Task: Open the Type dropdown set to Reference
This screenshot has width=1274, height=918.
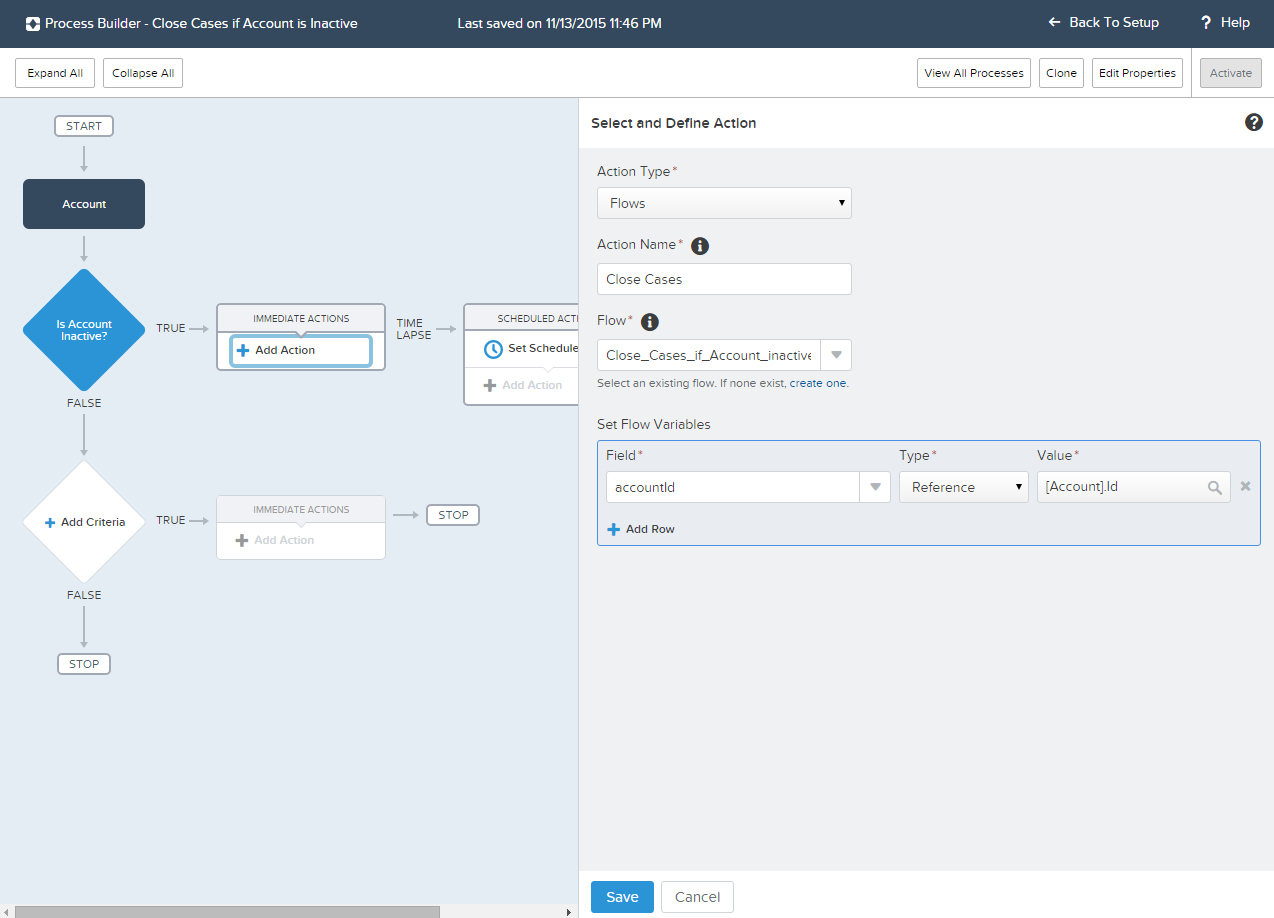Action: point(963,487)
